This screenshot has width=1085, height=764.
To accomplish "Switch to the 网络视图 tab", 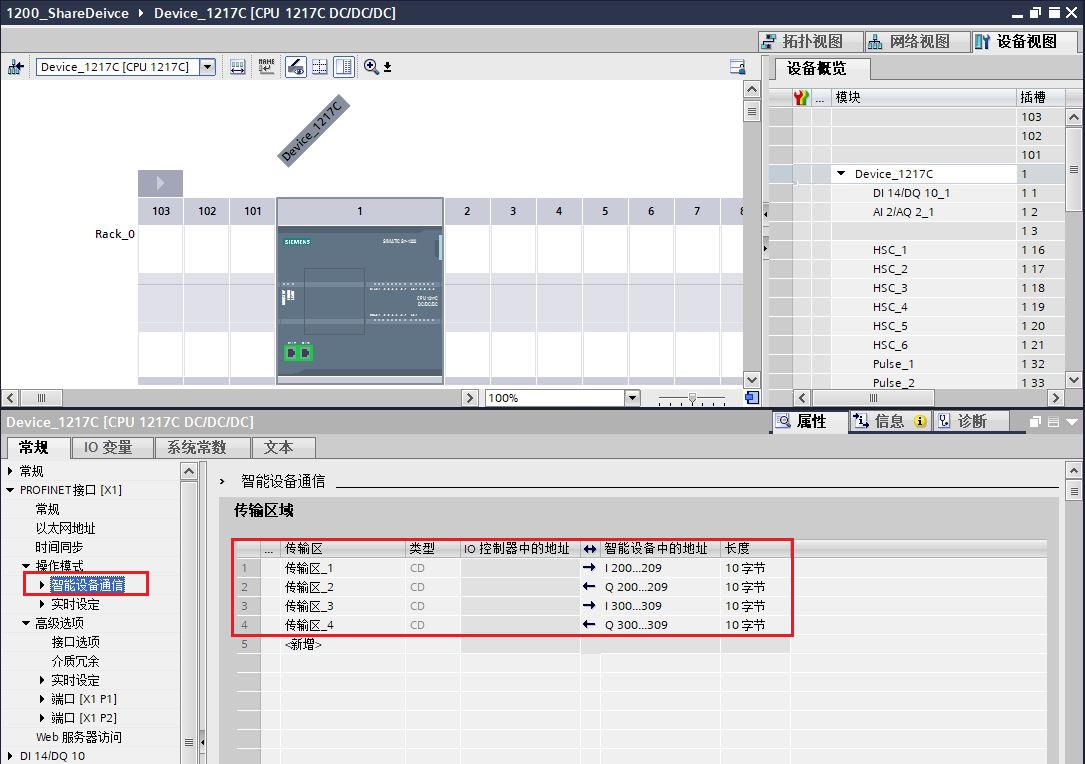I will pyautogui.click(x=916, y=42).
